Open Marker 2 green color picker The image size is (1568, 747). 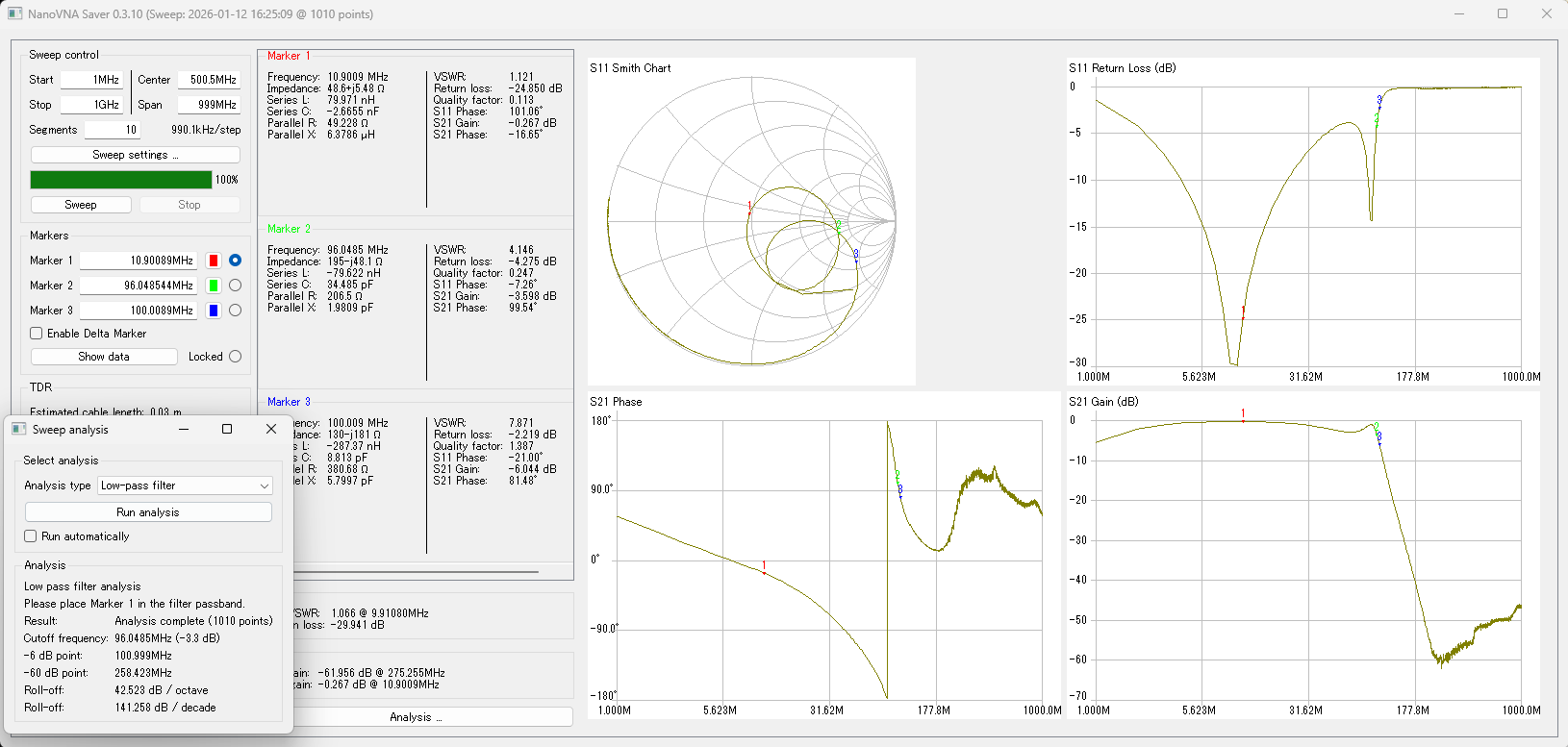[214, 286]
